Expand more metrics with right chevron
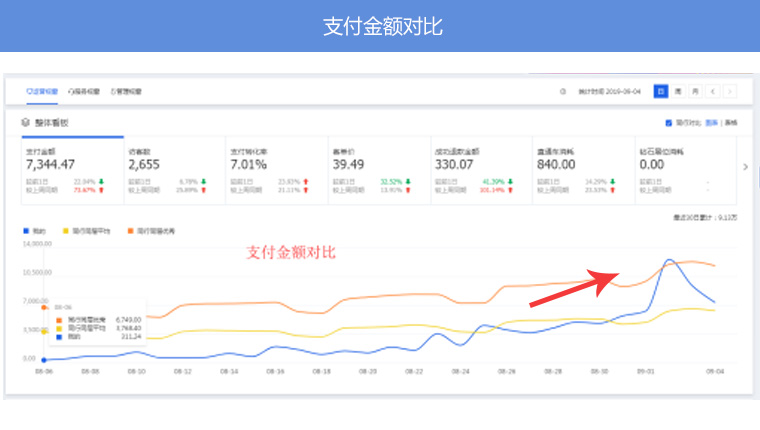This screenshot has height=430, width=760. pos(744,167)
